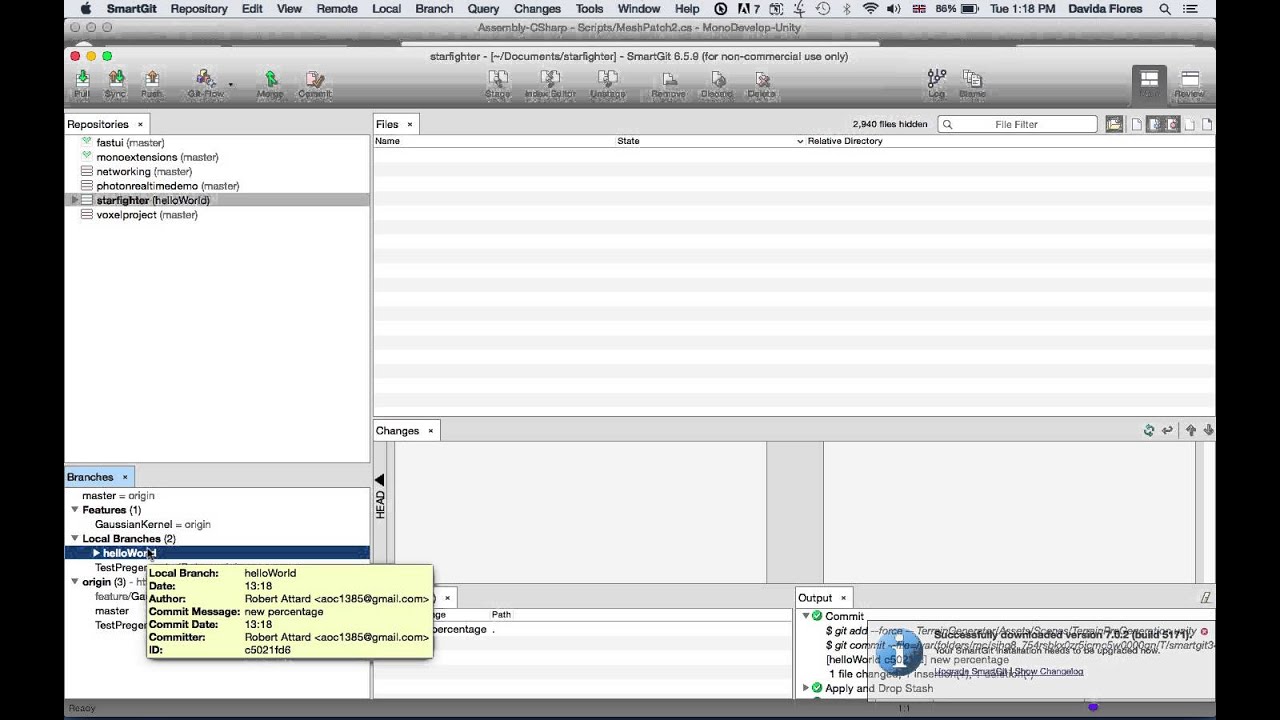Click the Wi-Fi status icon
The width and height of the screenshot is (1280, 720).
click(870, 9)
